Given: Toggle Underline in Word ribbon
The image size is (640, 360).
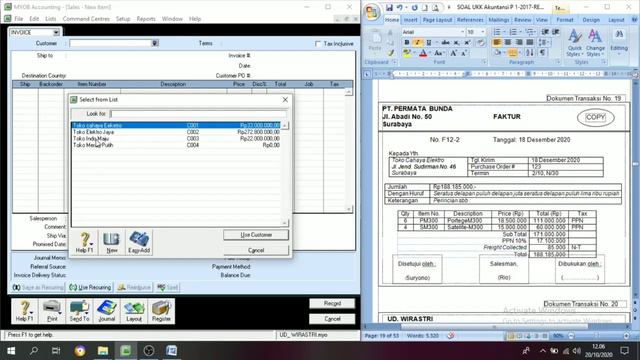Looking at the screenshot, I should tap(429, 42).
